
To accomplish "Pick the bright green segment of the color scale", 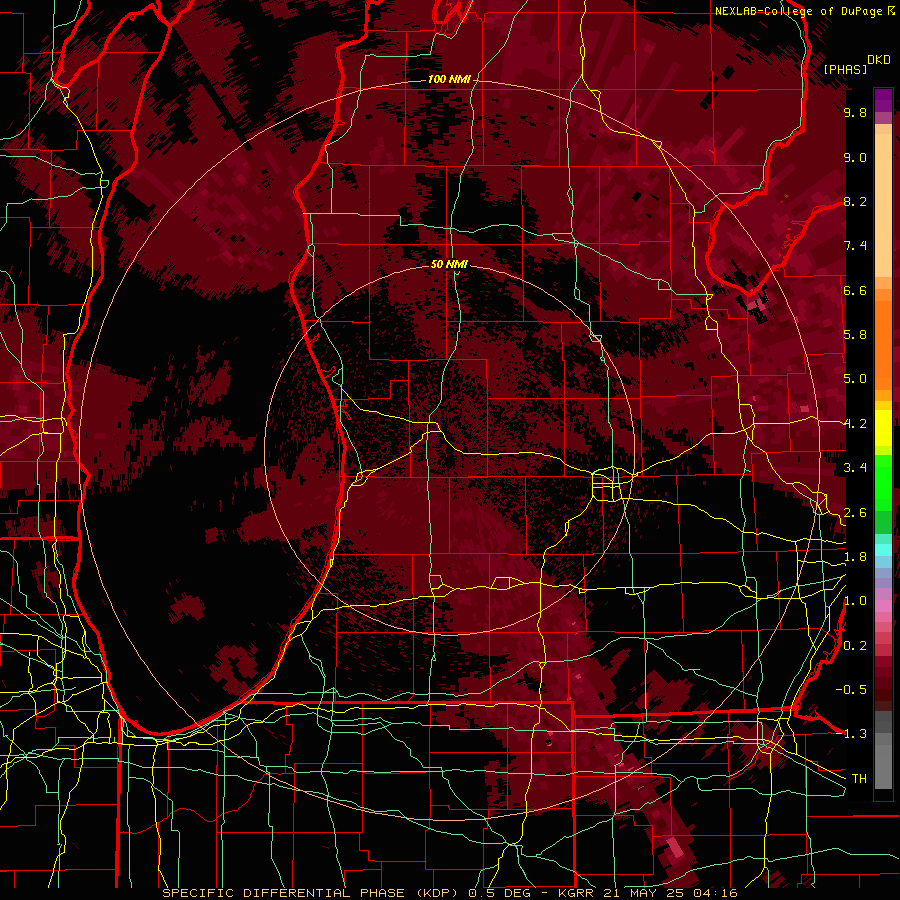I will click(x=883, y=482).
